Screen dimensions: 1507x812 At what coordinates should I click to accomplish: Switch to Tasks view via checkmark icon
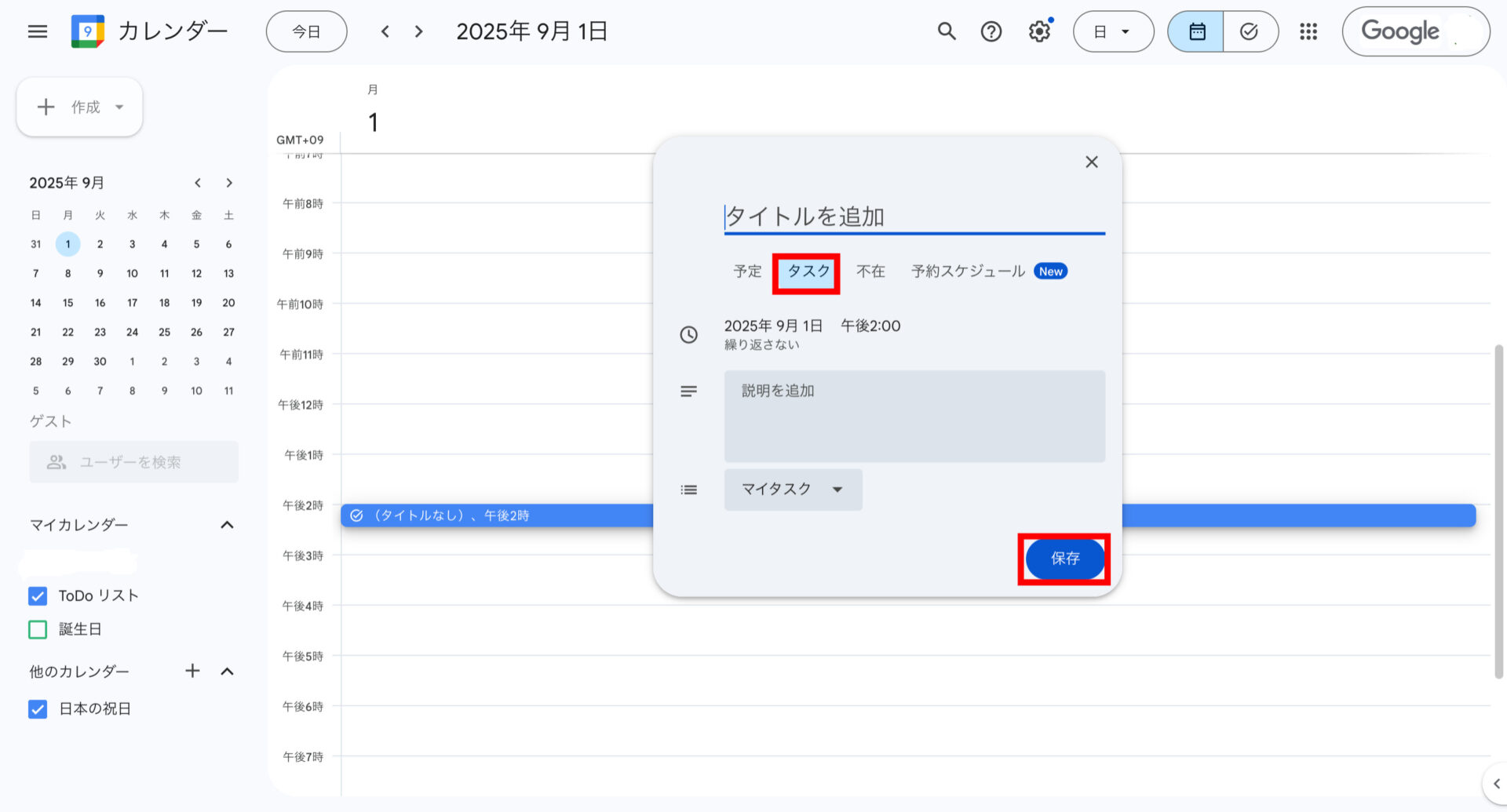pyautogui.click(x=1249, y=31)
